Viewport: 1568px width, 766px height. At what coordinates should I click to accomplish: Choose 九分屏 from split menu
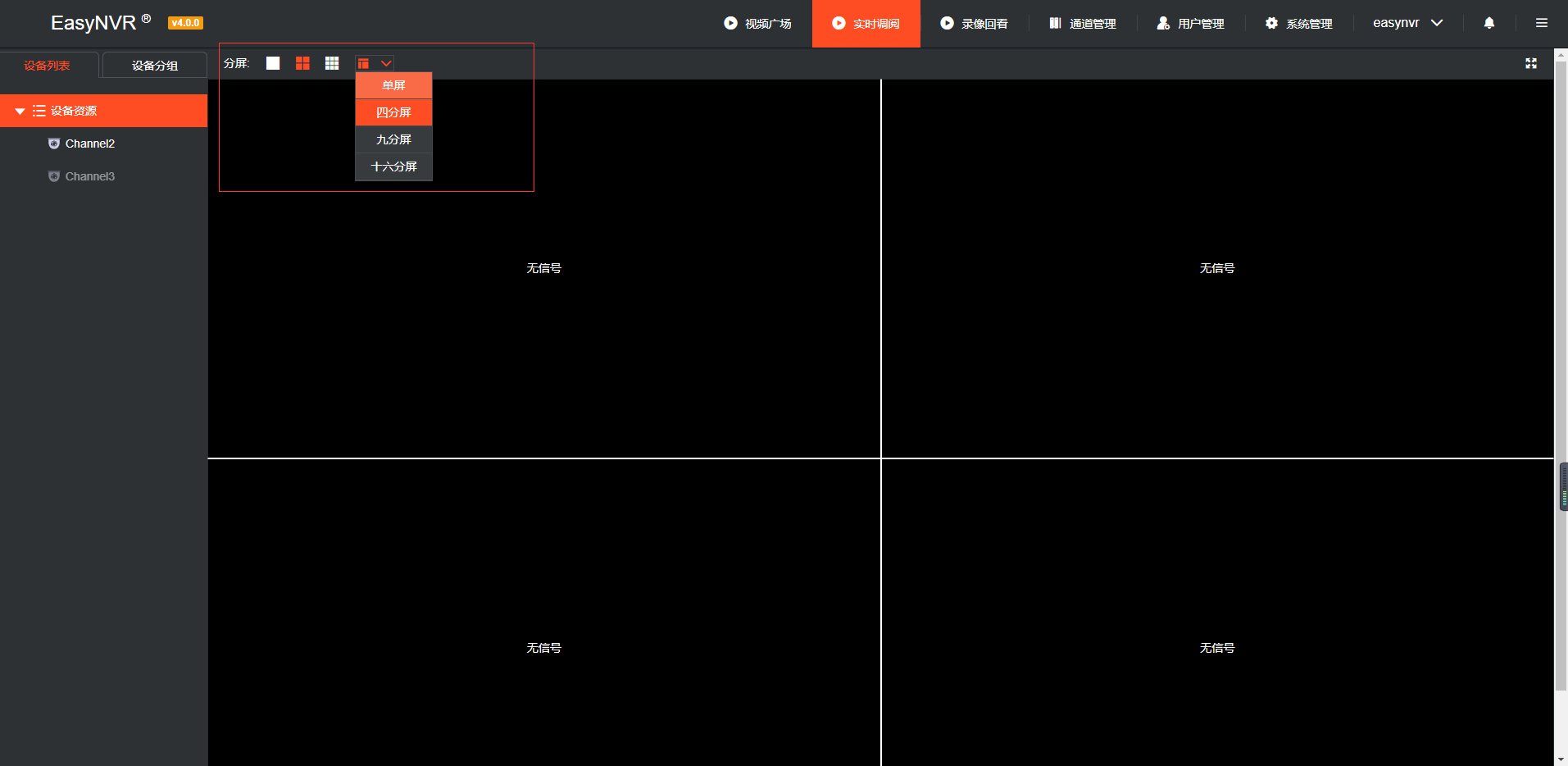click(393, 139)
